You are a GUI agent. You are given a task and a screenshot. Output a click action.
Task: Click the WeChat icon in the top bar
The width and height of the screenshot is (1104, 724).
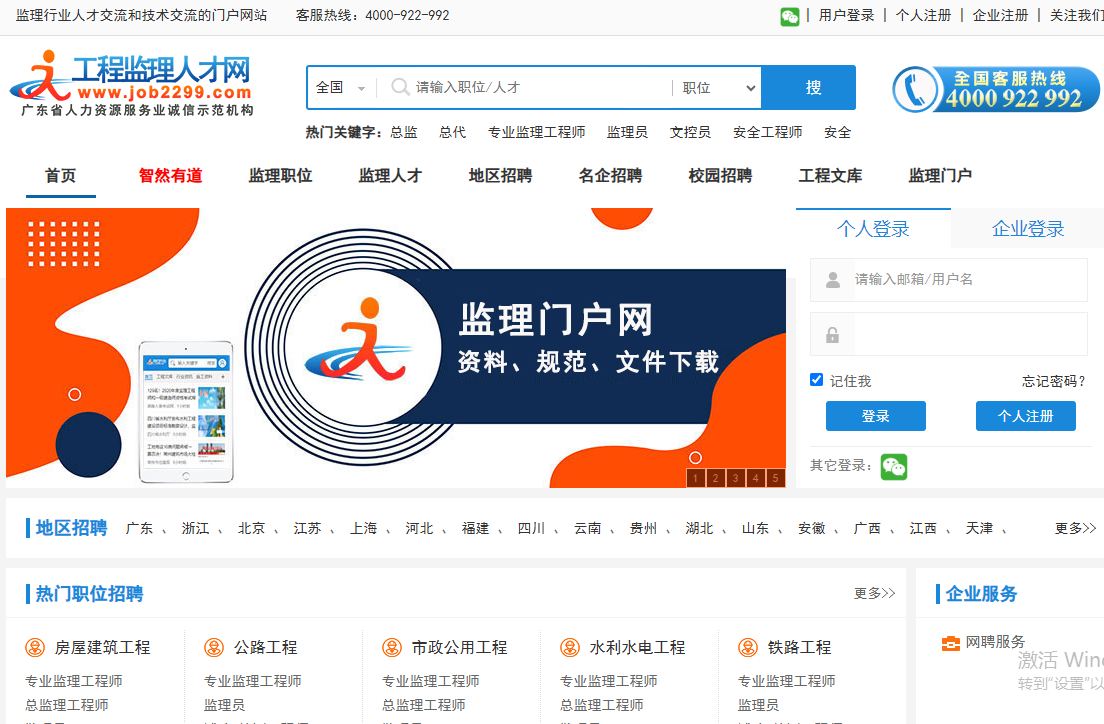[789, 16]
